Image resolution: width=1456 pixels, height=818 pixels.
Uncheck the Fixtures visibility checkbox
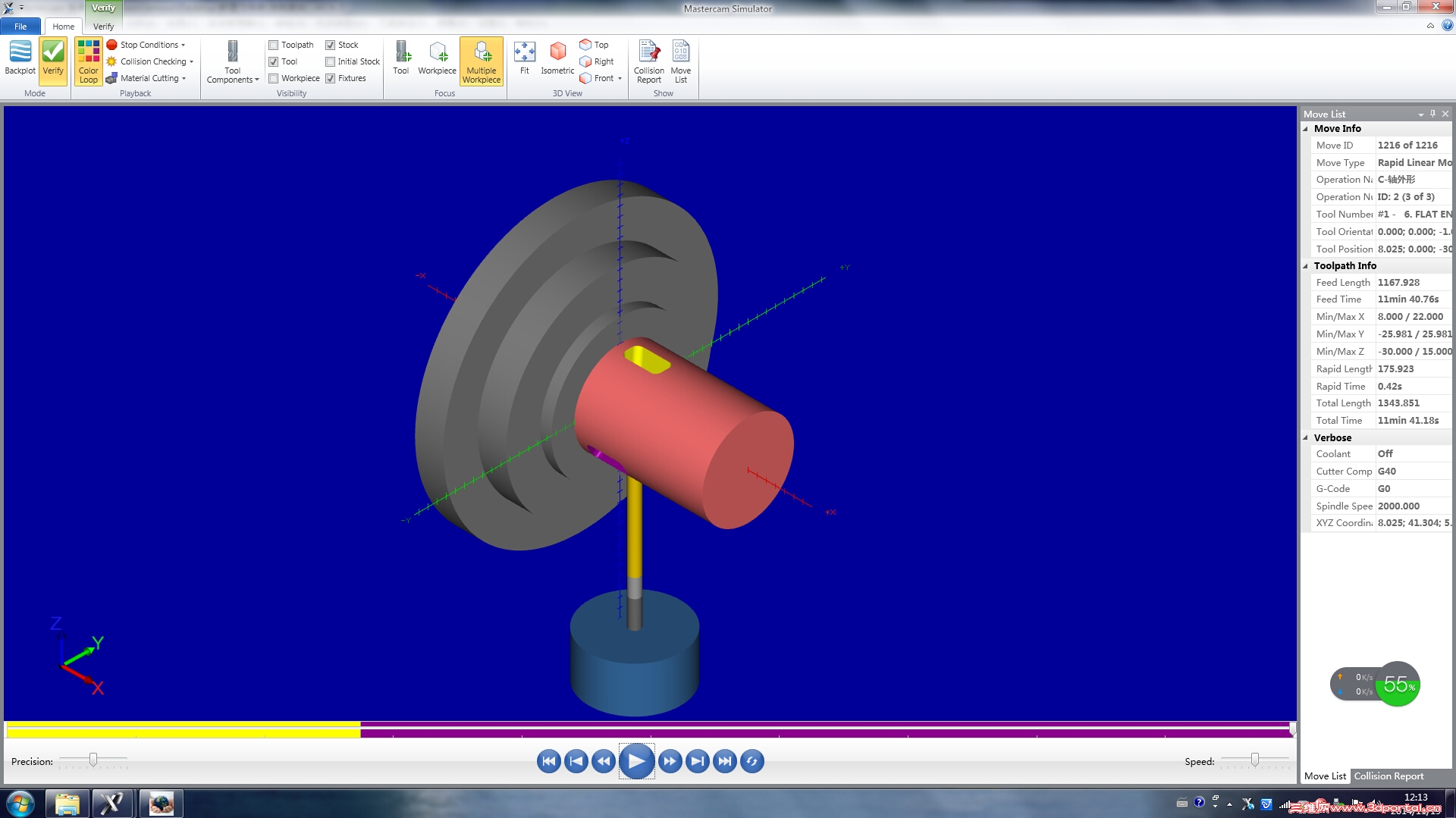point(331,78)
